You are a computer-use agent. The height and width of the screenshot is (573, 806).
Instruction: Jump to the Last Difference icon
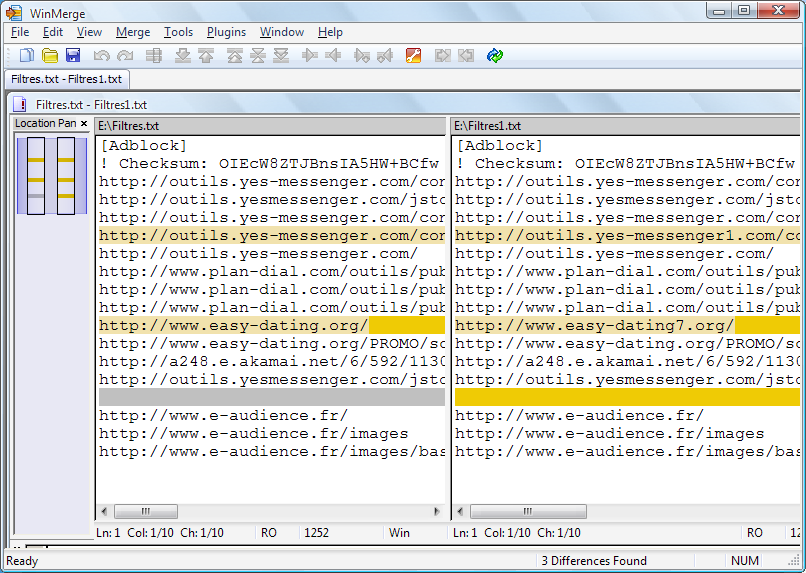pos(281,56)
